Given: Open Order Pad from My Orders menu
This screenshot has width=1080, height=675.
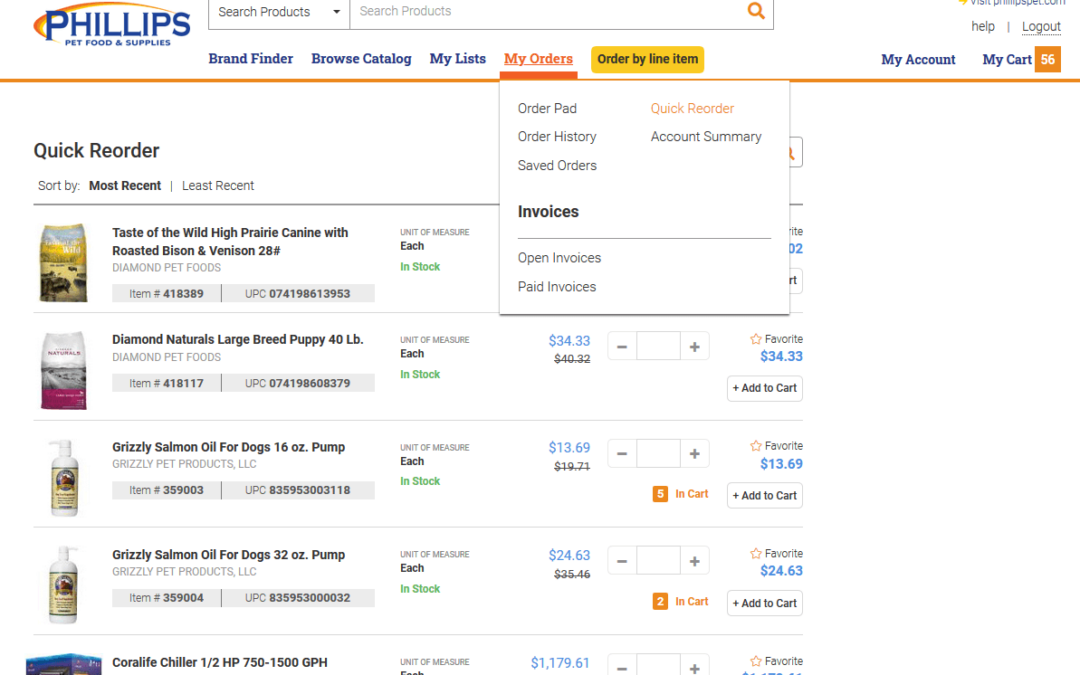Looking at the screenshot, I should coord(547,108).
